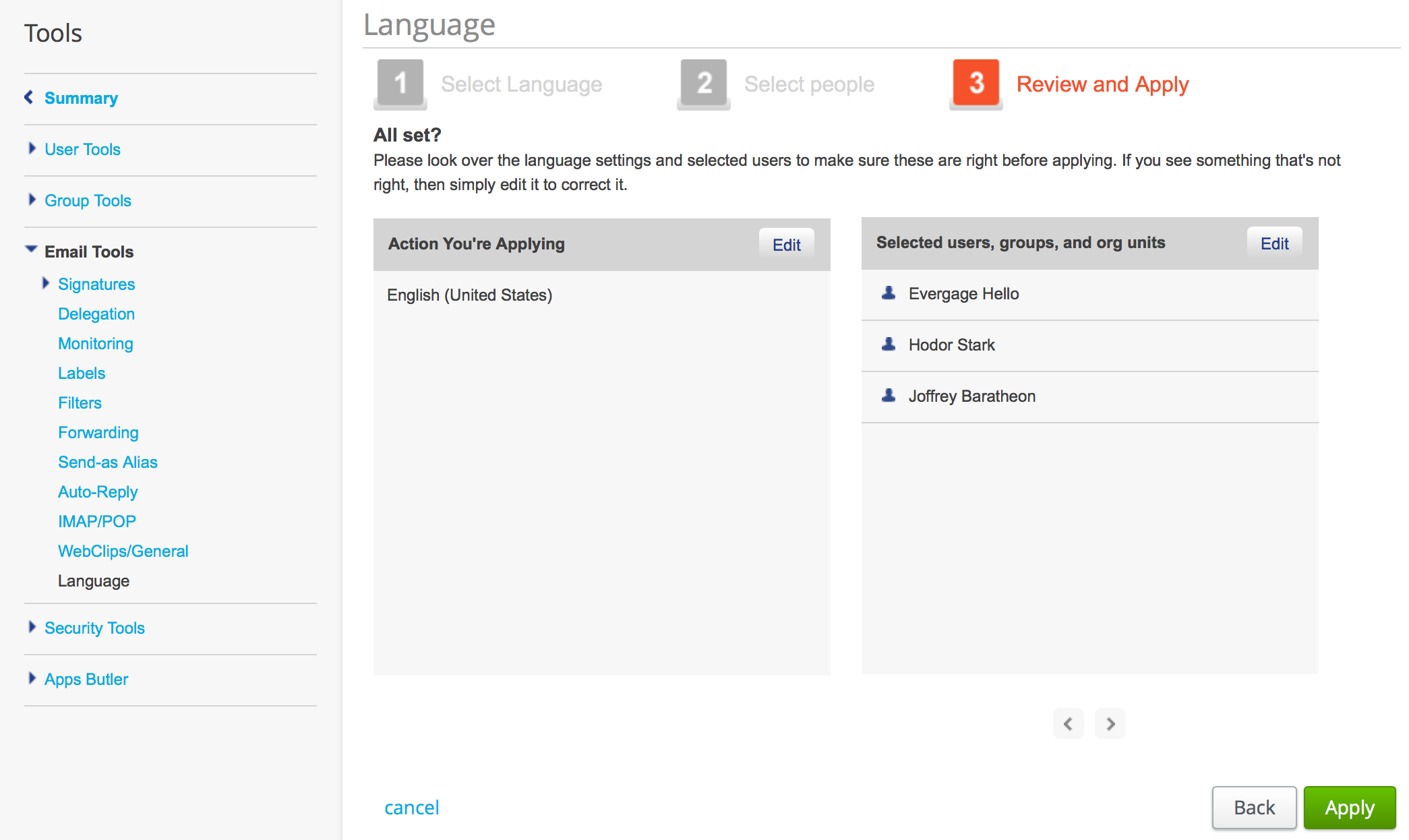Expand the Group Tools arrow
The height and width of the screenshot is (840, 1409).
tap(32, 200)
